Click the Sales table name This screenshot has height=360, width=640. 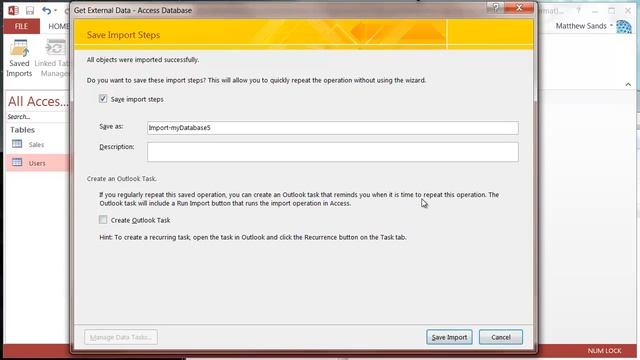tap(36, 144)
